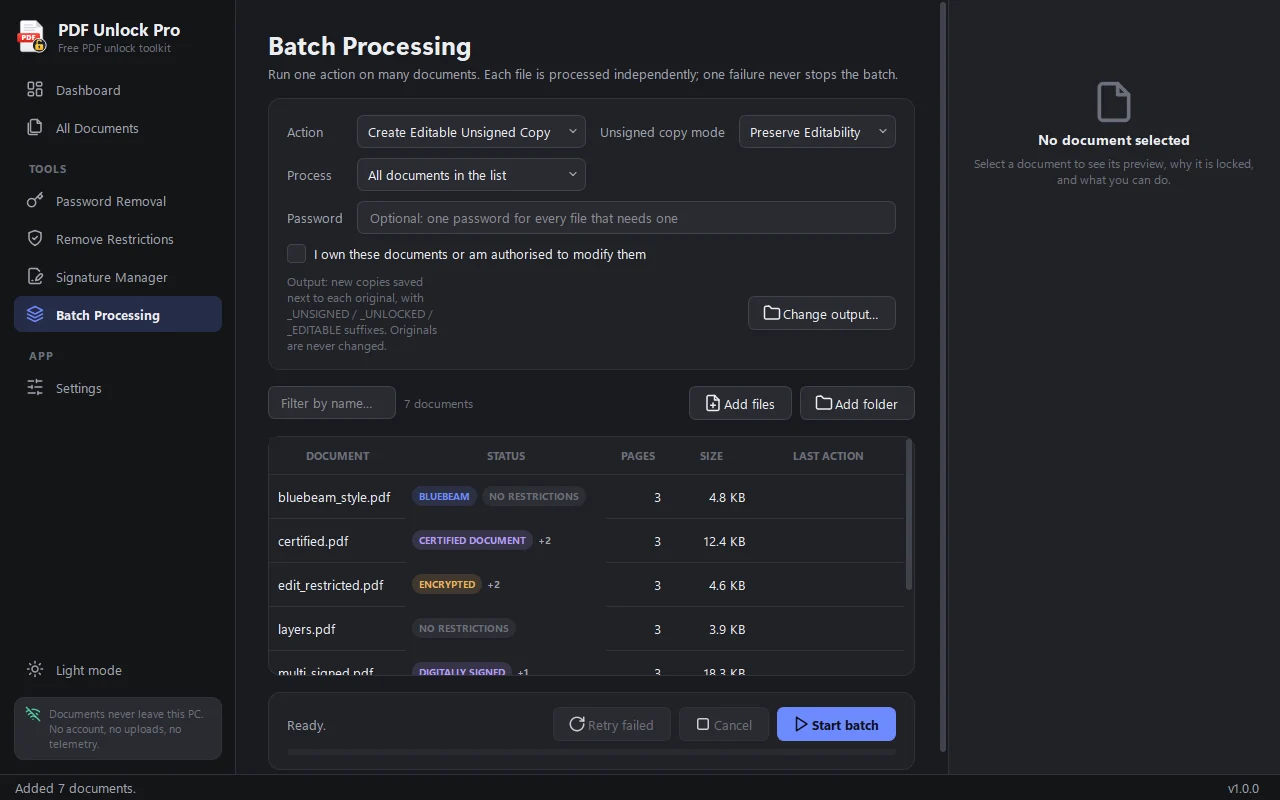Click the BLUEBEAM status badge
The image size is (1280, 800).
tap(444, 496)
